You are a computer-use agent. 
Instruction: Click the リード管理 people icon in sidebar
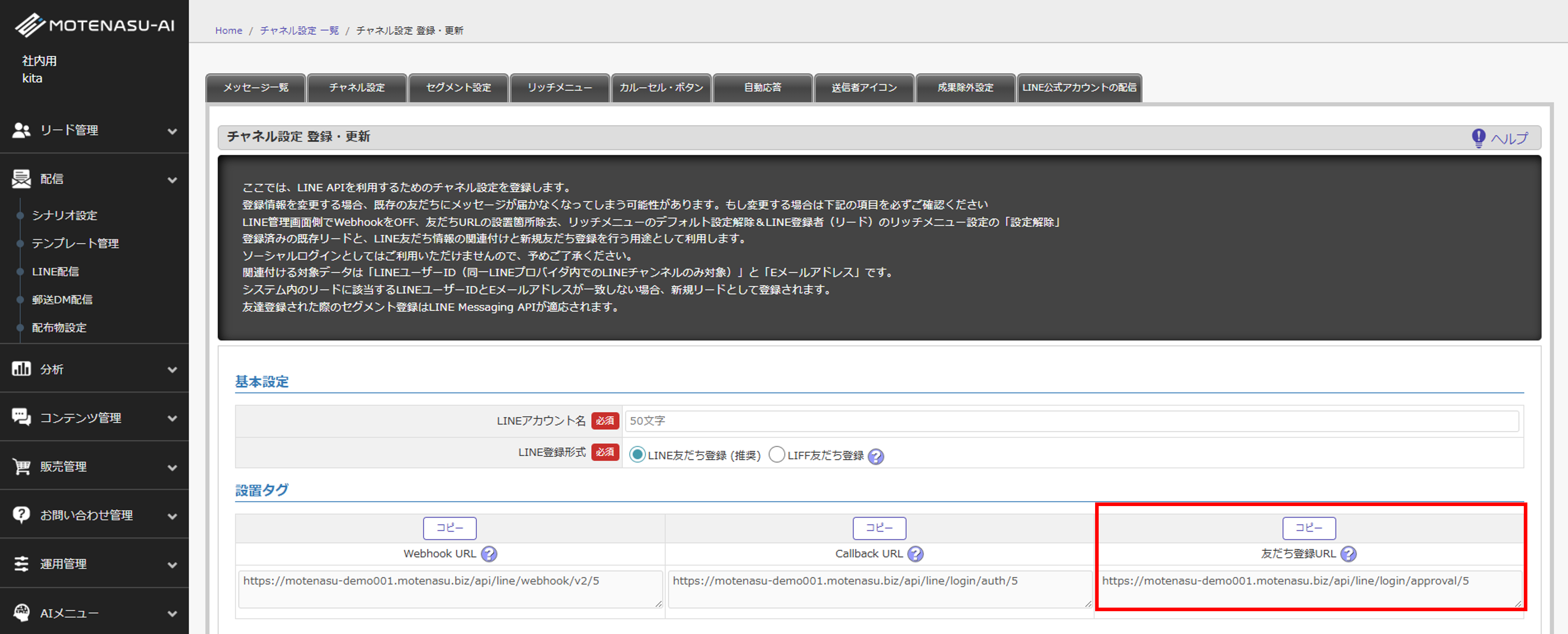pos(21,130)
